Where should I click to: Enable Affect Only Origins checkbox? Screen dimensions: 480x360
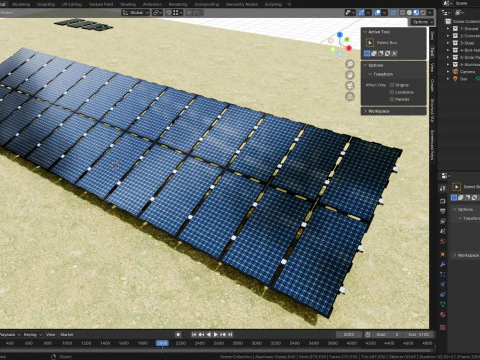point(392,85)
